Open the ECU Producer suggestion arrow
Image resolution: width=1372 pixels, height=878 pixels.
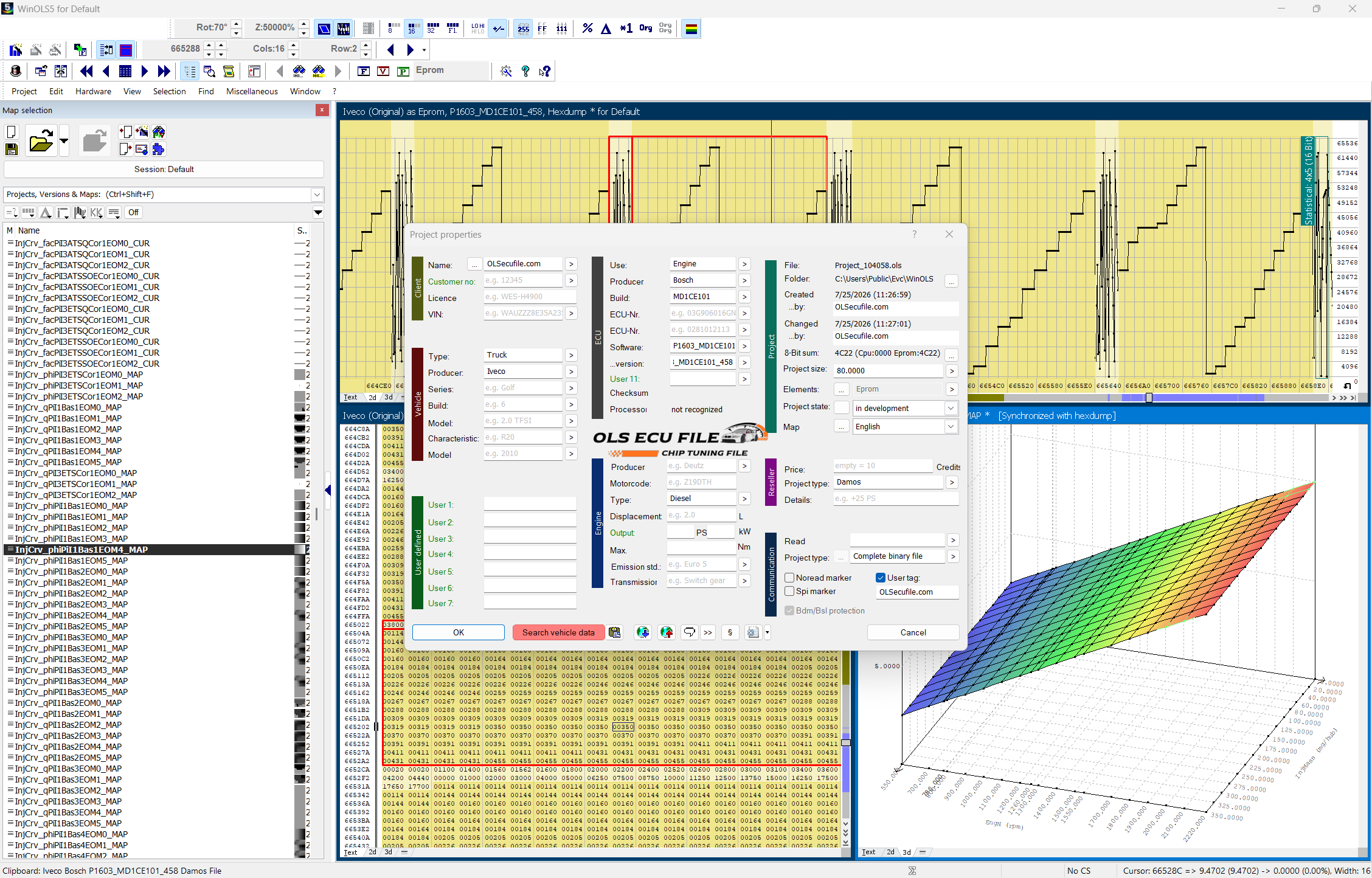click(744, 280)
